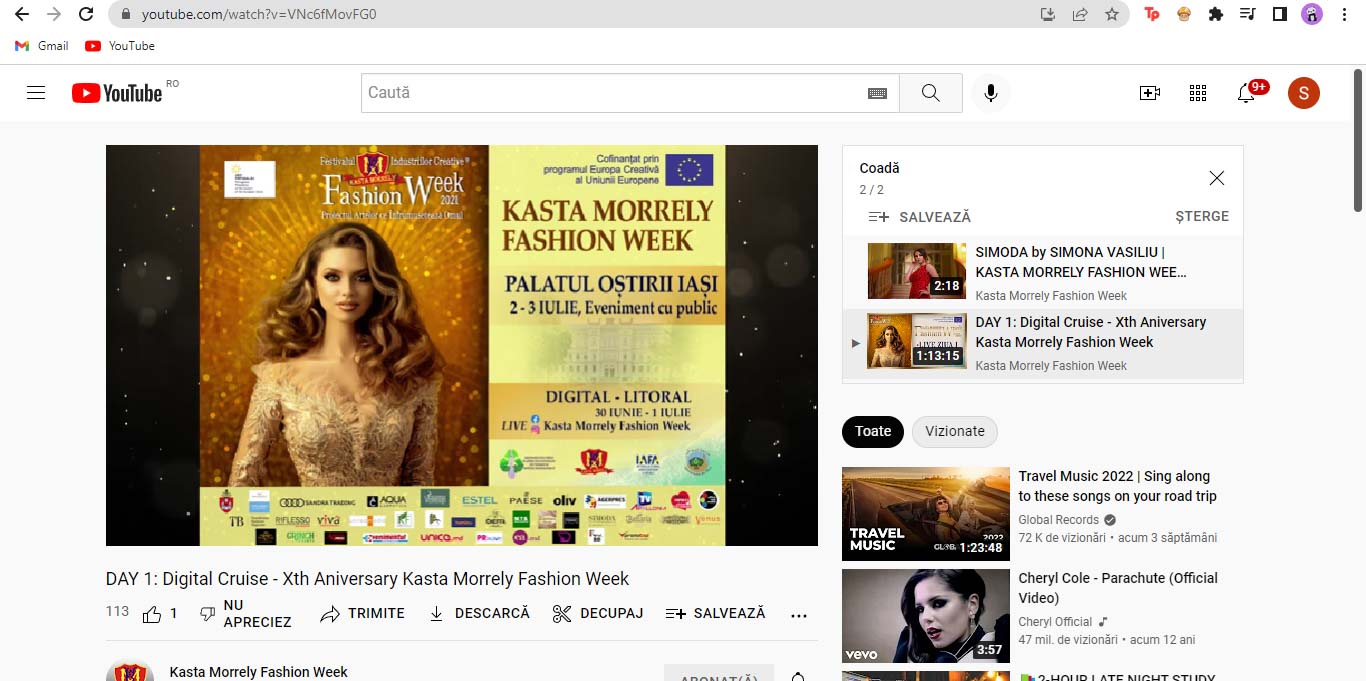Image resolution: width=1366 pixels, height=681 pixels.
Task: Open the Chrome profile avatar
Action: (1311, 14)
